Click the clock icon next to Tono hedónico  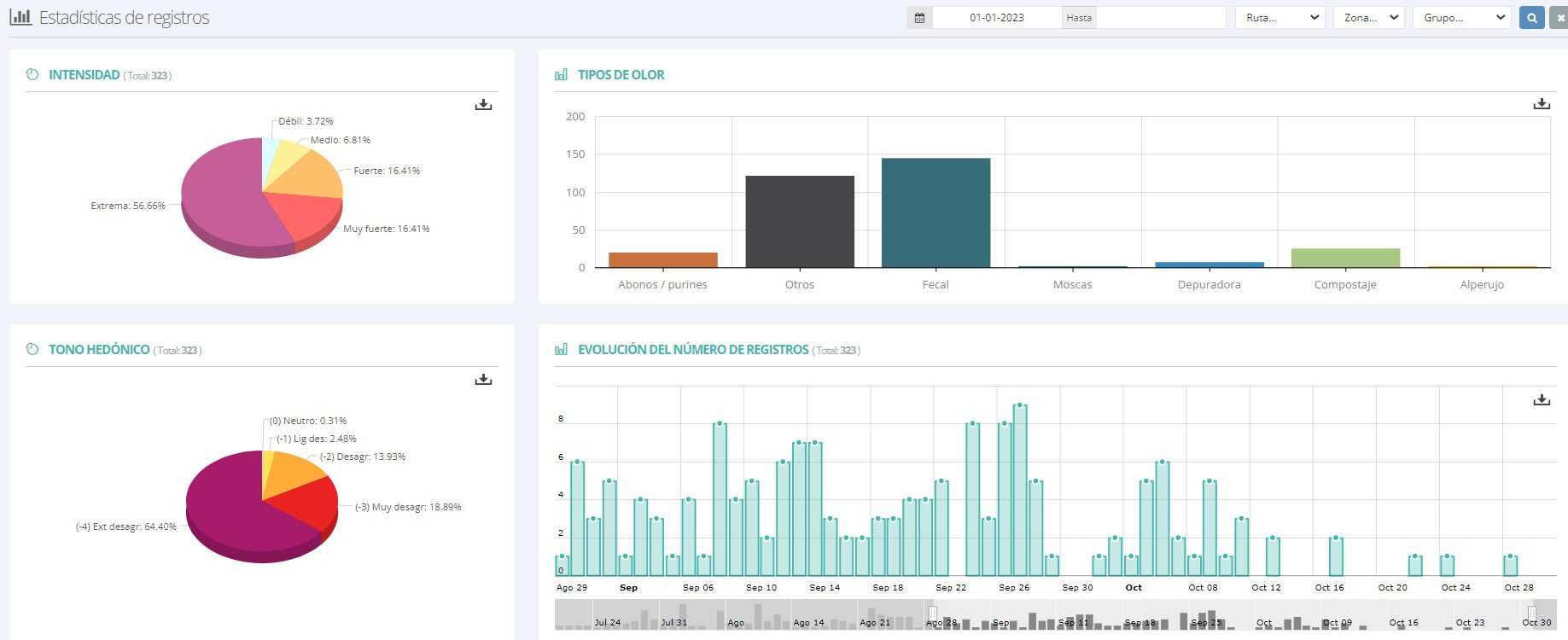point(32,350)
